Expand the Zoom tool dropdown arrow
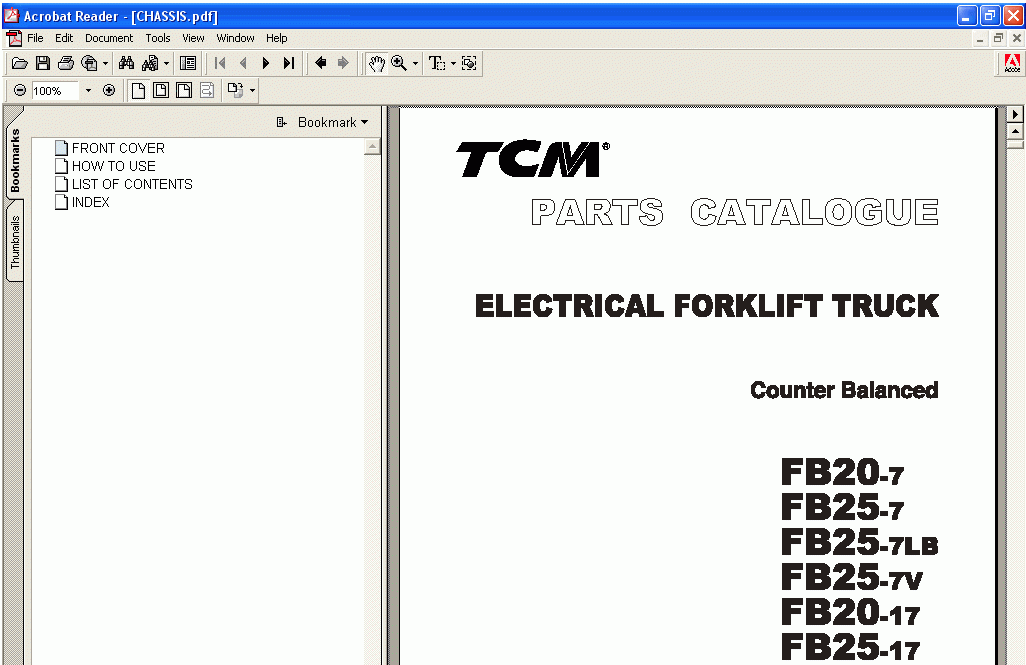This screenshot has width=1026, height=665. click(x=415, y=63)
